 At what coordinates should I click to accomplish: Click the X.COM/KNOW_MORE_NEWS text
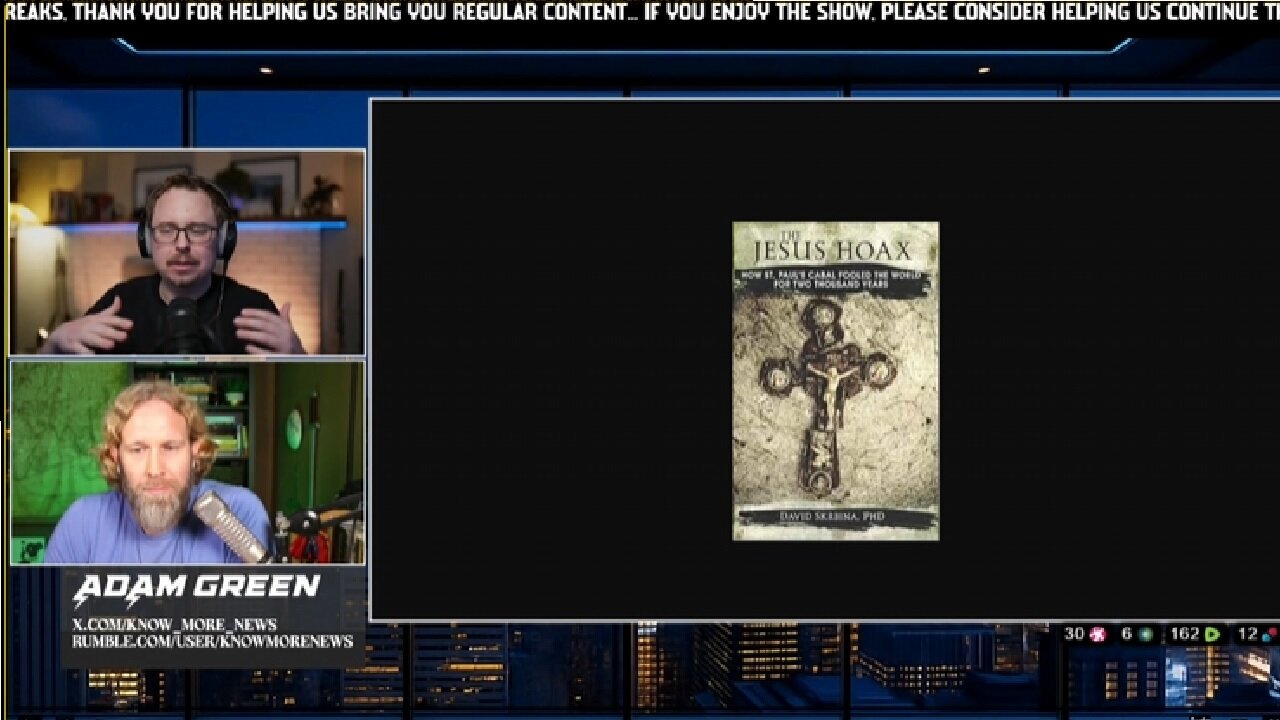click(174, 625)
